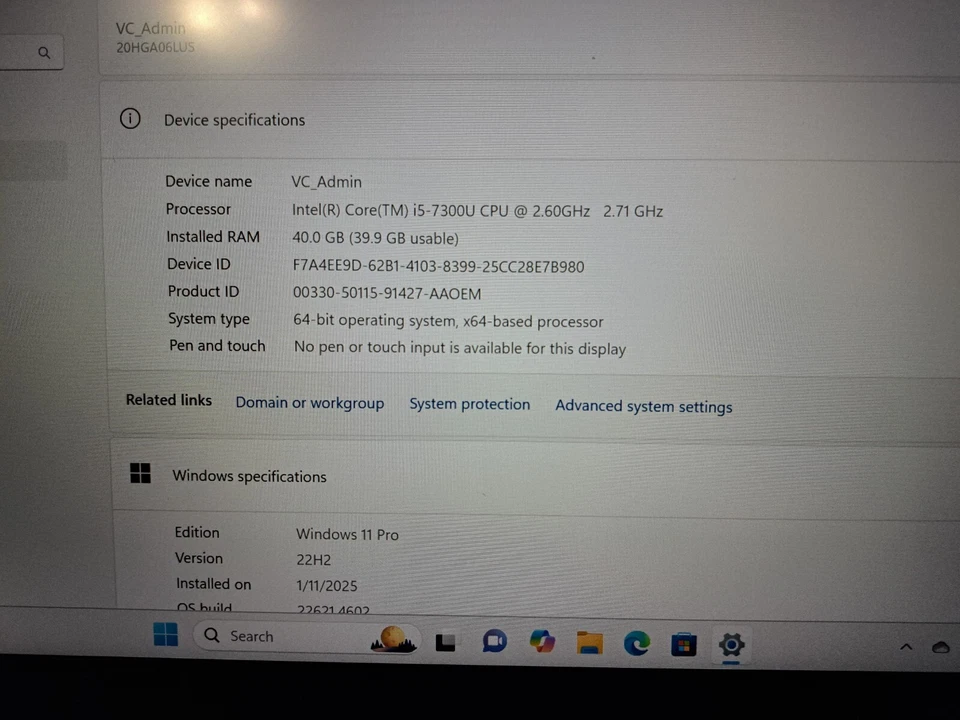The image size is (960, 720).
Task: Show hidden system tray icons
Action: [906, 647]
